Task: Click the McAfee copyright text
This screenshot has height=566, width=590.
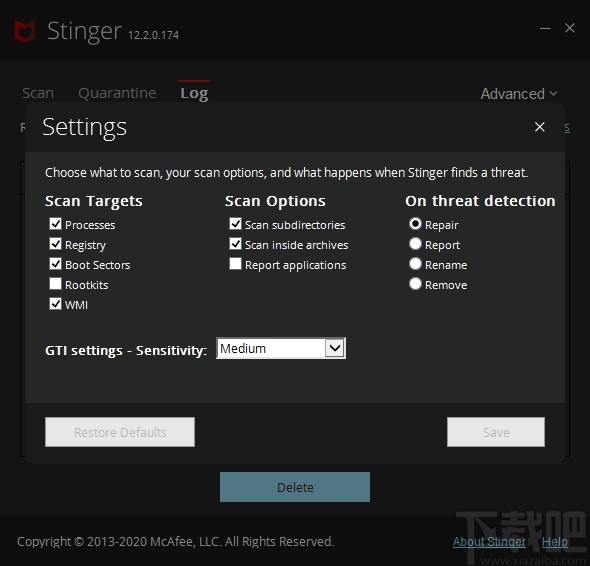Action: 175,542
